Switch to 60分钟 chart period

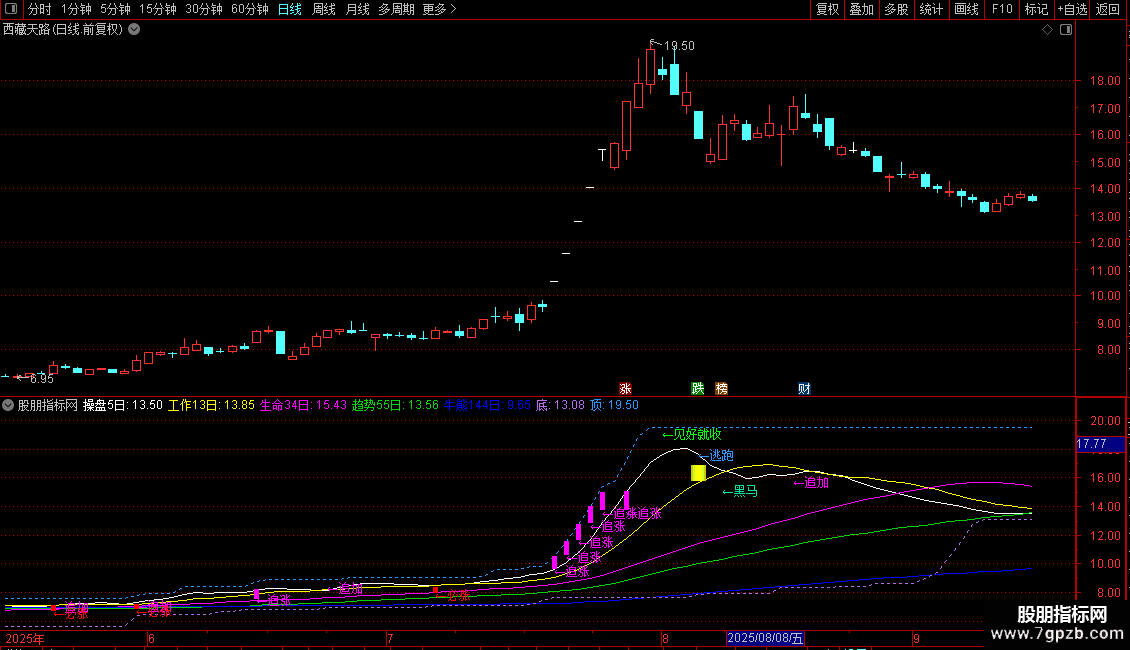(250, 9)
